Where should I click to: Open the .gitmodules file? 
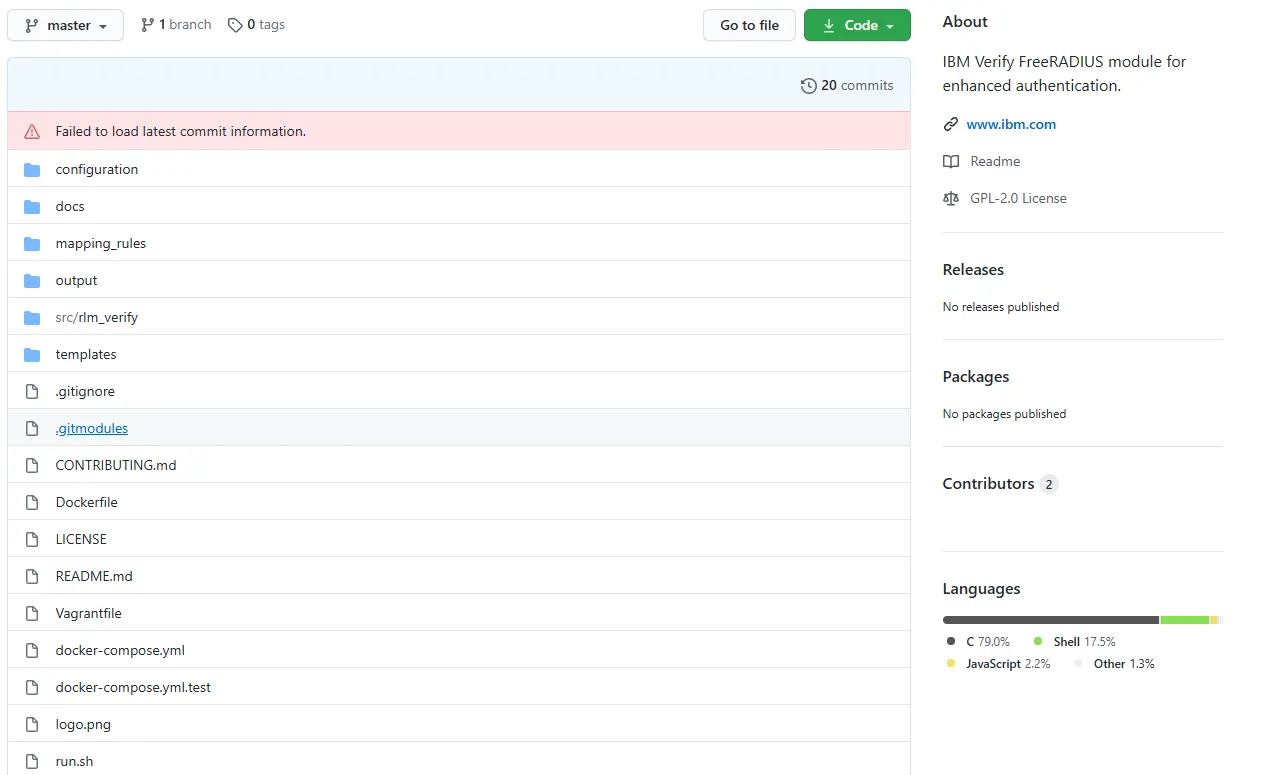click(92, 428)
